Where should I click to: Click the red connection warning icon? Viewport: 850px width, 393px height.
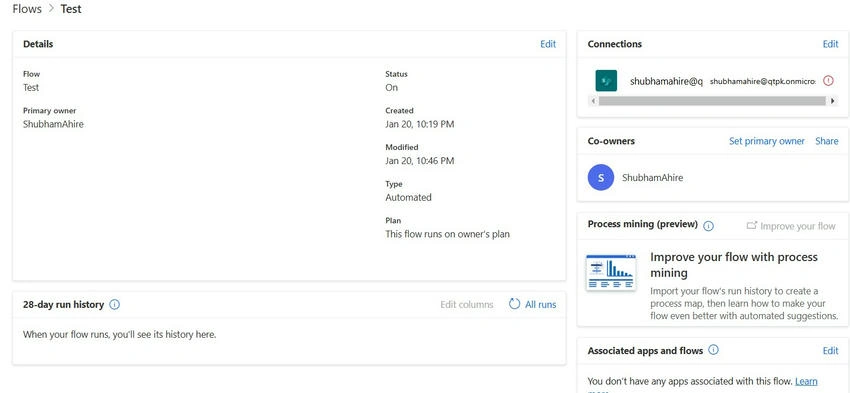pyautogui.click(x=828, y=80)
